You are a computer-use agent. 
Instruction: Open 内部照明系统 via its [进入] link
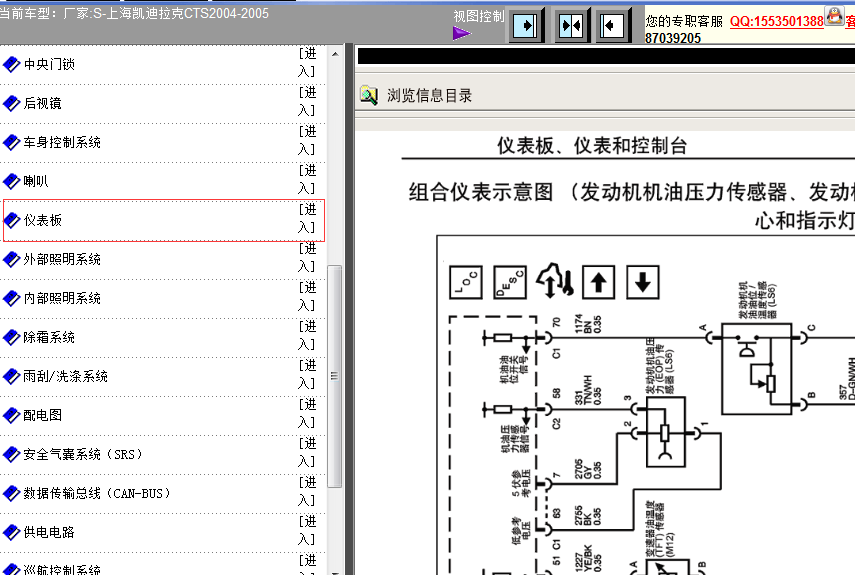pyautogui.click(x=307, y=296)
